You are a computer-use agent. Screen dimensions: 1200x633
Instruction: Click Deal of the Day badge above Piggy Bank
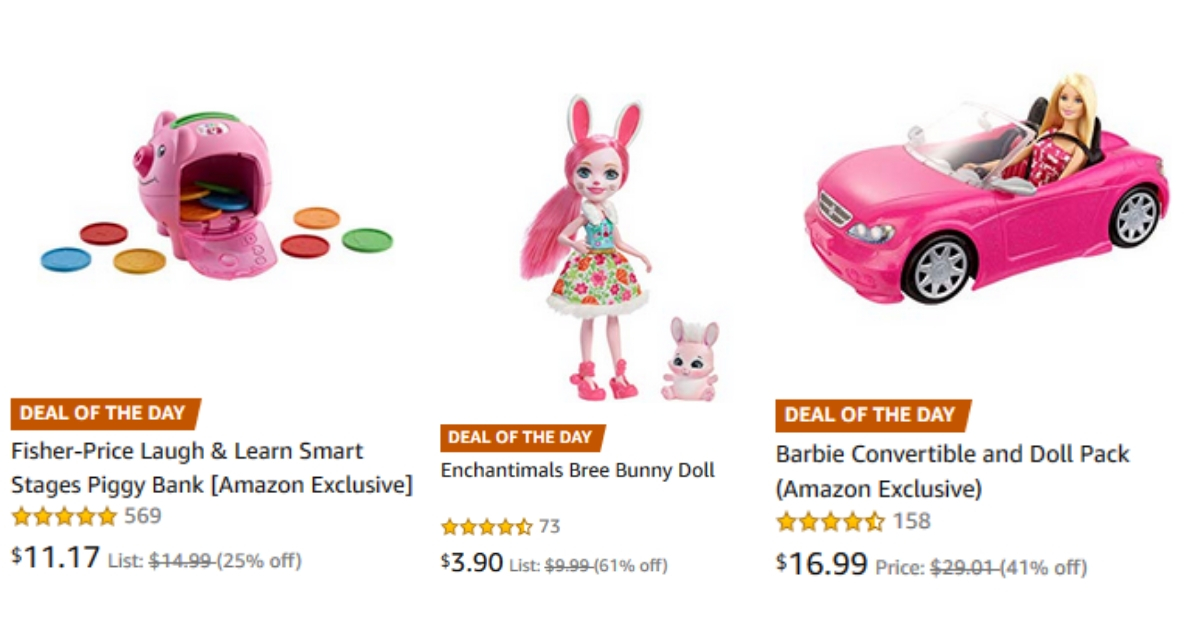[105, 414]
